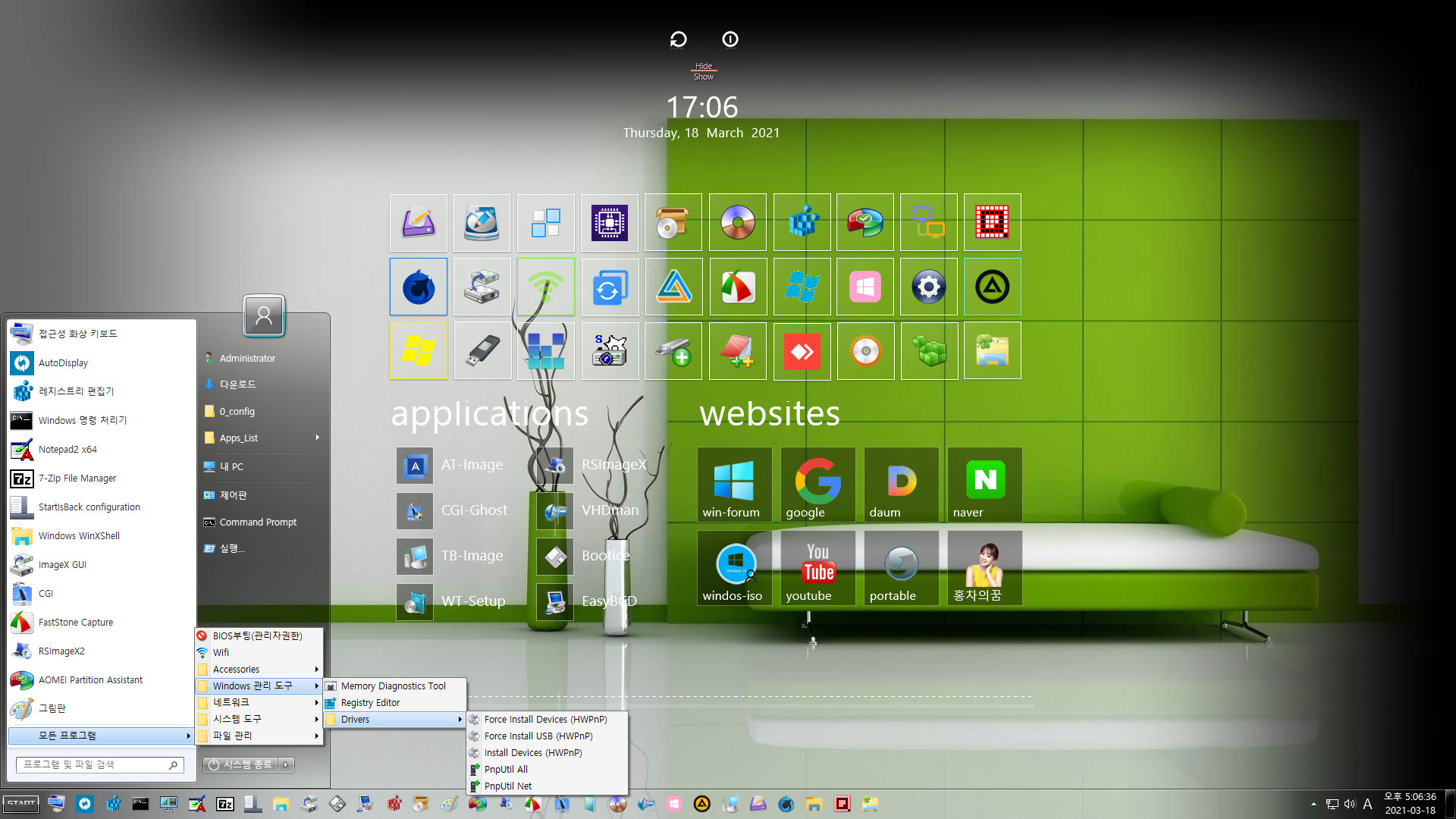The image size is (1456, 819).
Task: Open Windows WinXShell entry
Action: (101, 536)
